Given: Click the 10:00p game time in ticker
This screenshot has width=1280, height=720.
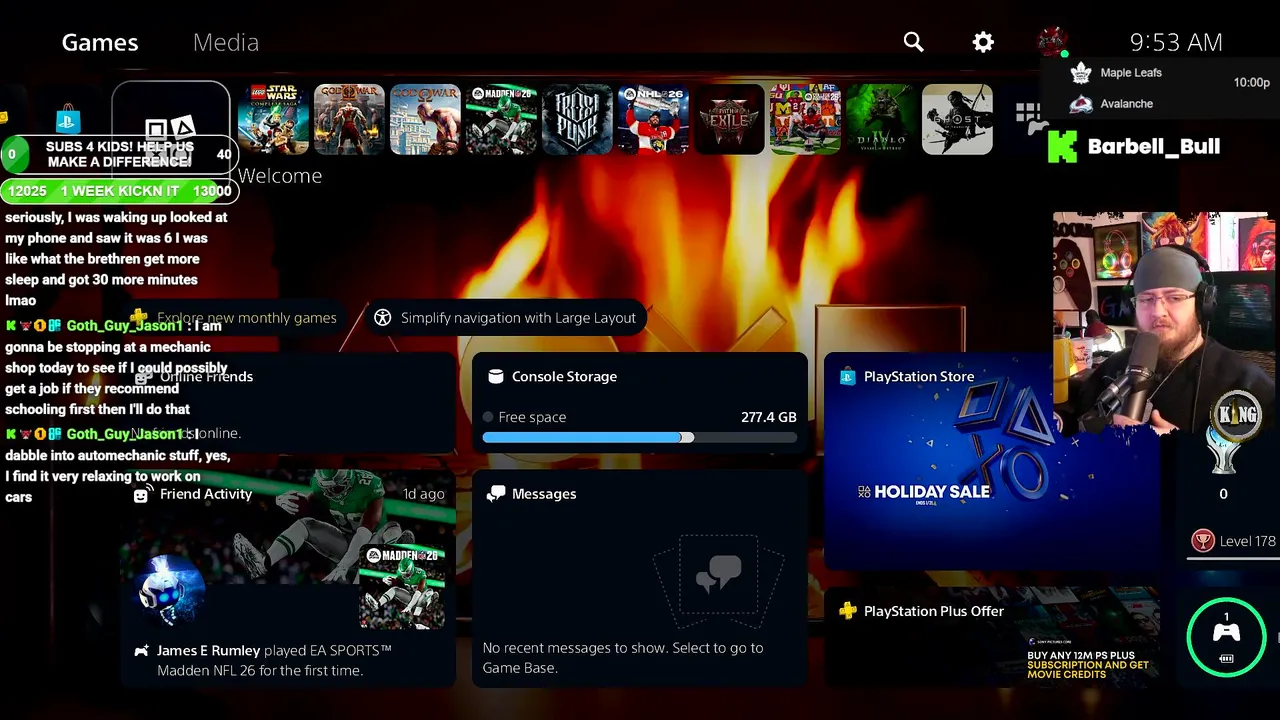Looking at the screenshot, I should coord(1251,83).
